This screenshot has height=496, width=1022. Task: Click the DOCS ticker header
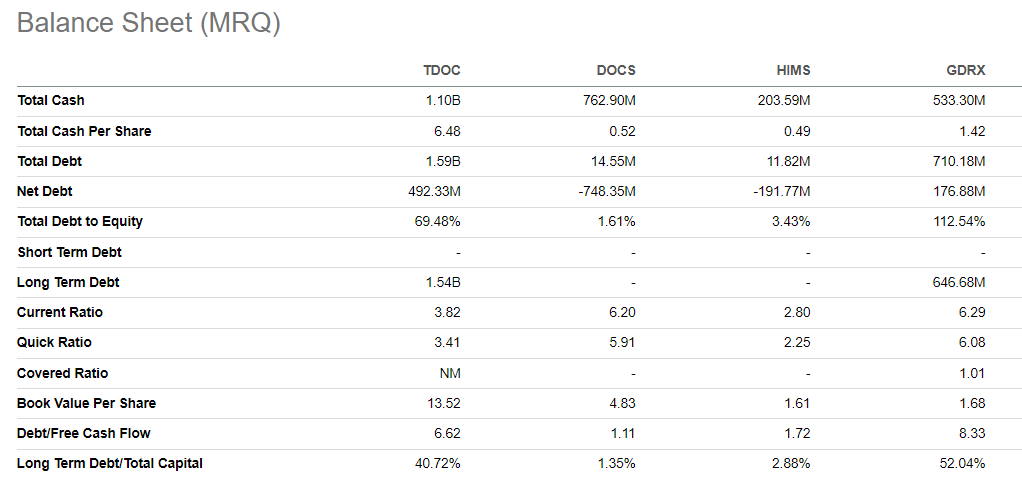pyautogui.click(x=616, y=71)
